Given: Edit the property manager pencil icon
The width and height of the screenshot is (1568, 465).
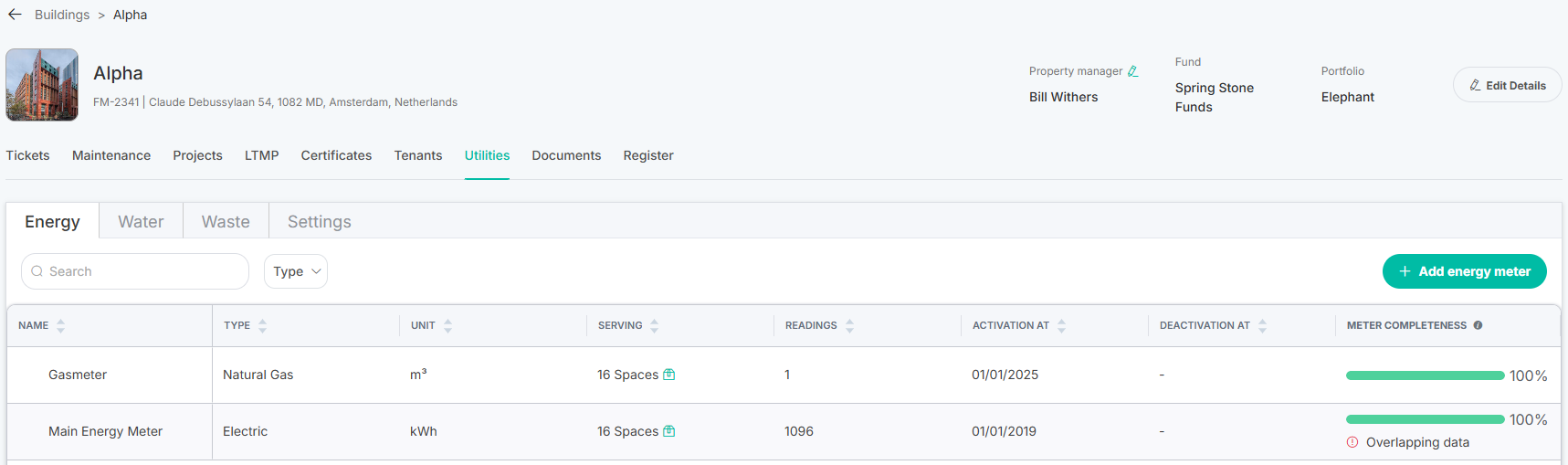Looking at the screenshot, I should click(x=1132, y=71).
